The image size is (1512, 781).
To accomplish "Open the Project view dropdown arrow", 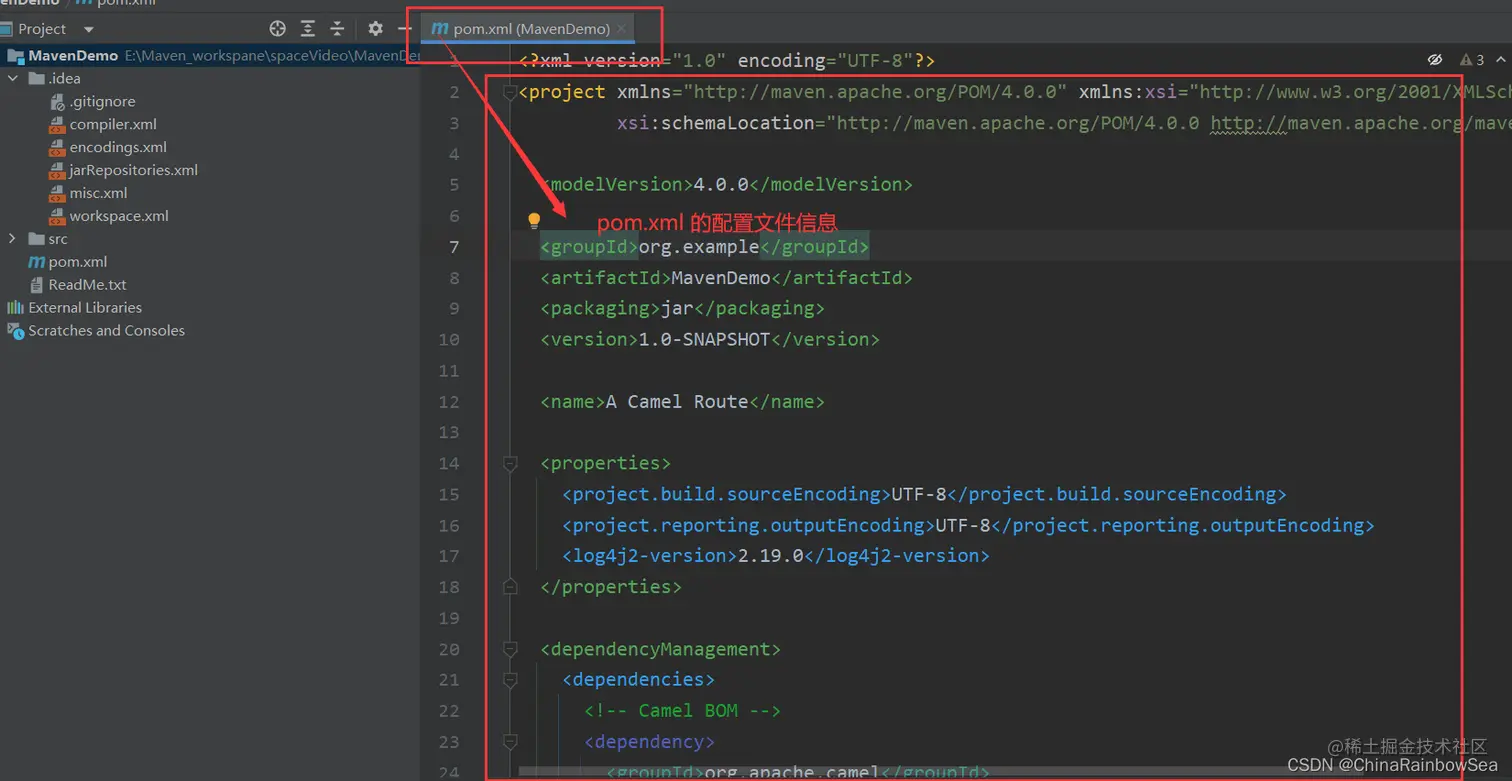I will [88, 29].
